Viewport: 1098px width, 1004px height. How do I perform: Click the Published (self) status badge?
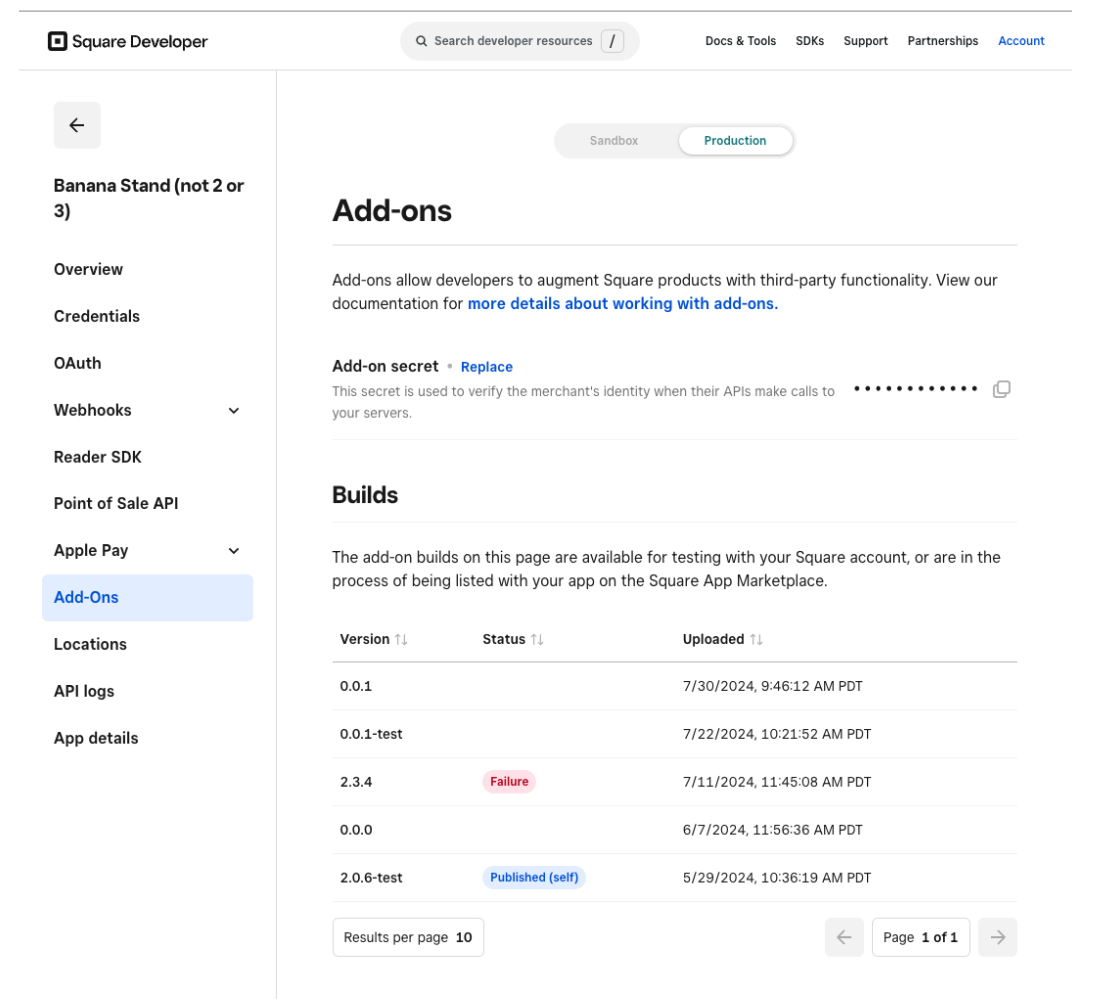click(x=534, y=877)
